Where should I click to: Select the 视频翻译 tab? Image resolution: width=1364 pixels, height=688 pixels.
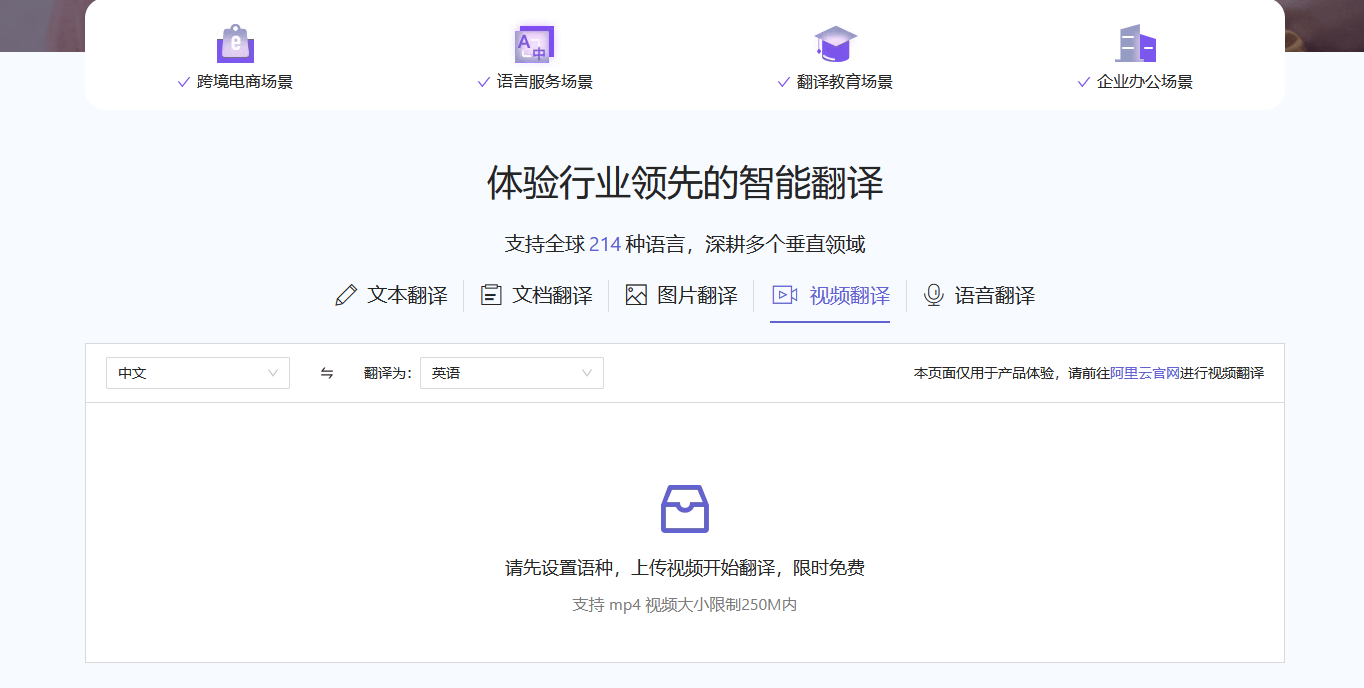point(830,295)
